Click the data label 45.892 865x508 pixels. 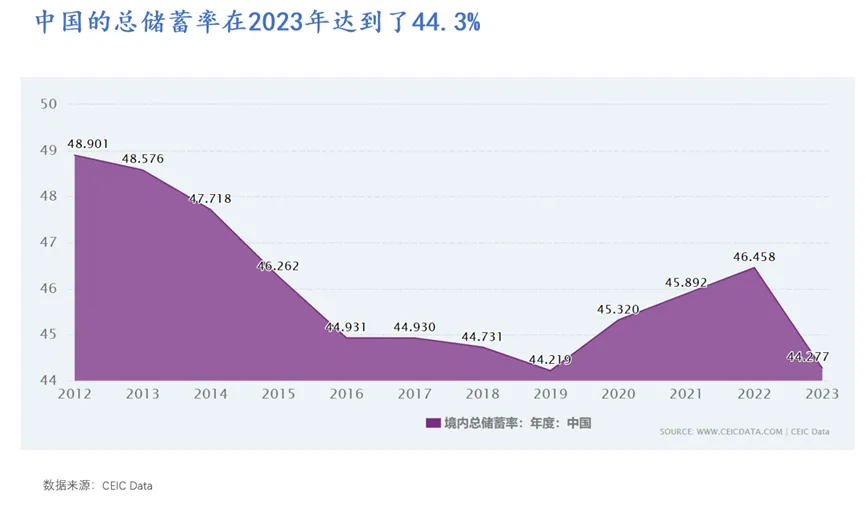[686, 282]
